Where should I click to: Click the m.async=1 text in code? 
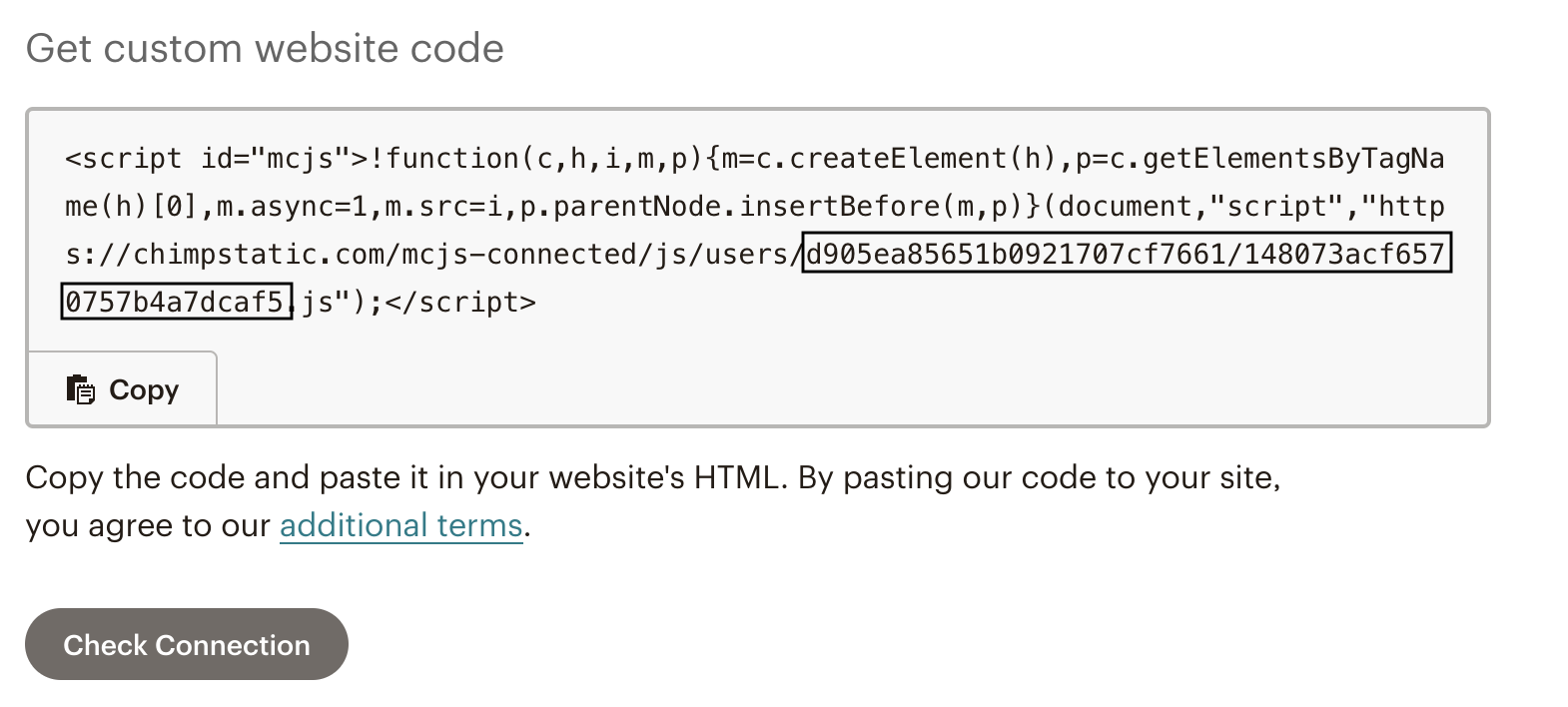[x=292, y=207]
